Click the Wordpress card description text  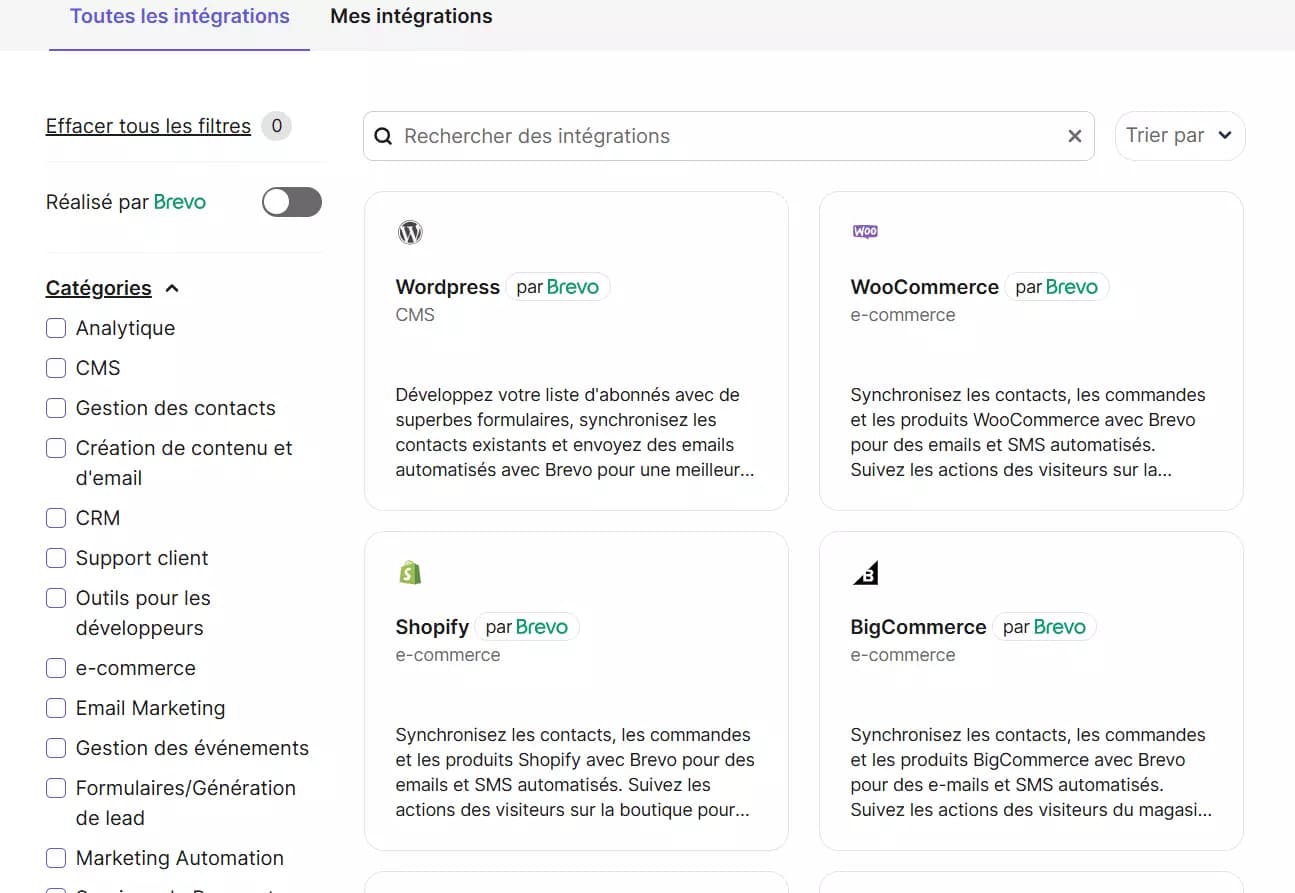pyautogui.click(x=575, y=432)
